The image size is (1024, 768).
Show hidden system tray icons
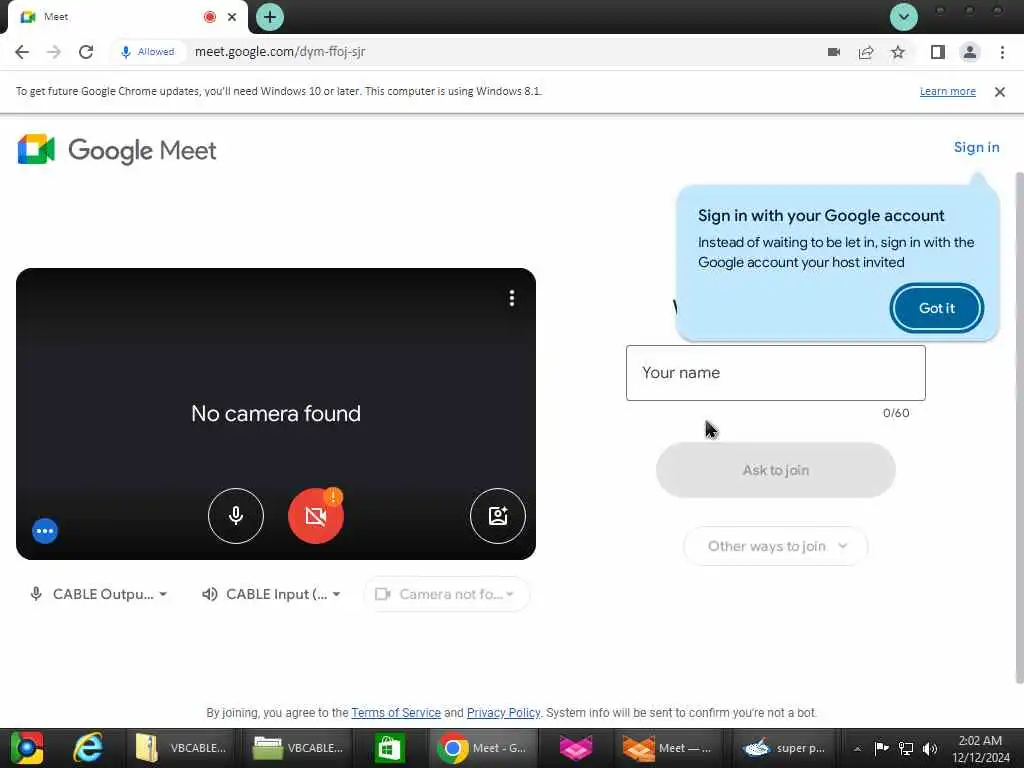click(857, 748)
